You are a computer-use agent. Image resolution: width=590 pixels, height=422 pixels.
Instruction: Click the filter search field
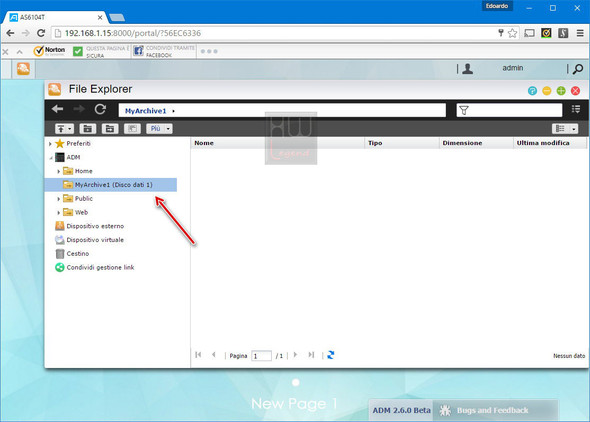click(509, 111)
